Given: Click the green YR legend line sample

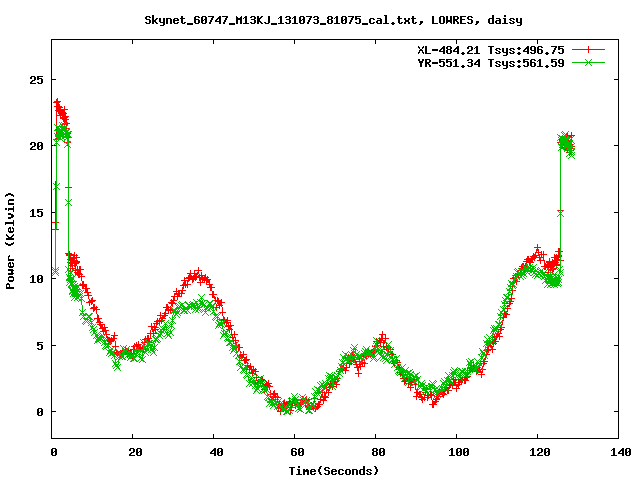Looking at the screenshot, I should point(588,62).
